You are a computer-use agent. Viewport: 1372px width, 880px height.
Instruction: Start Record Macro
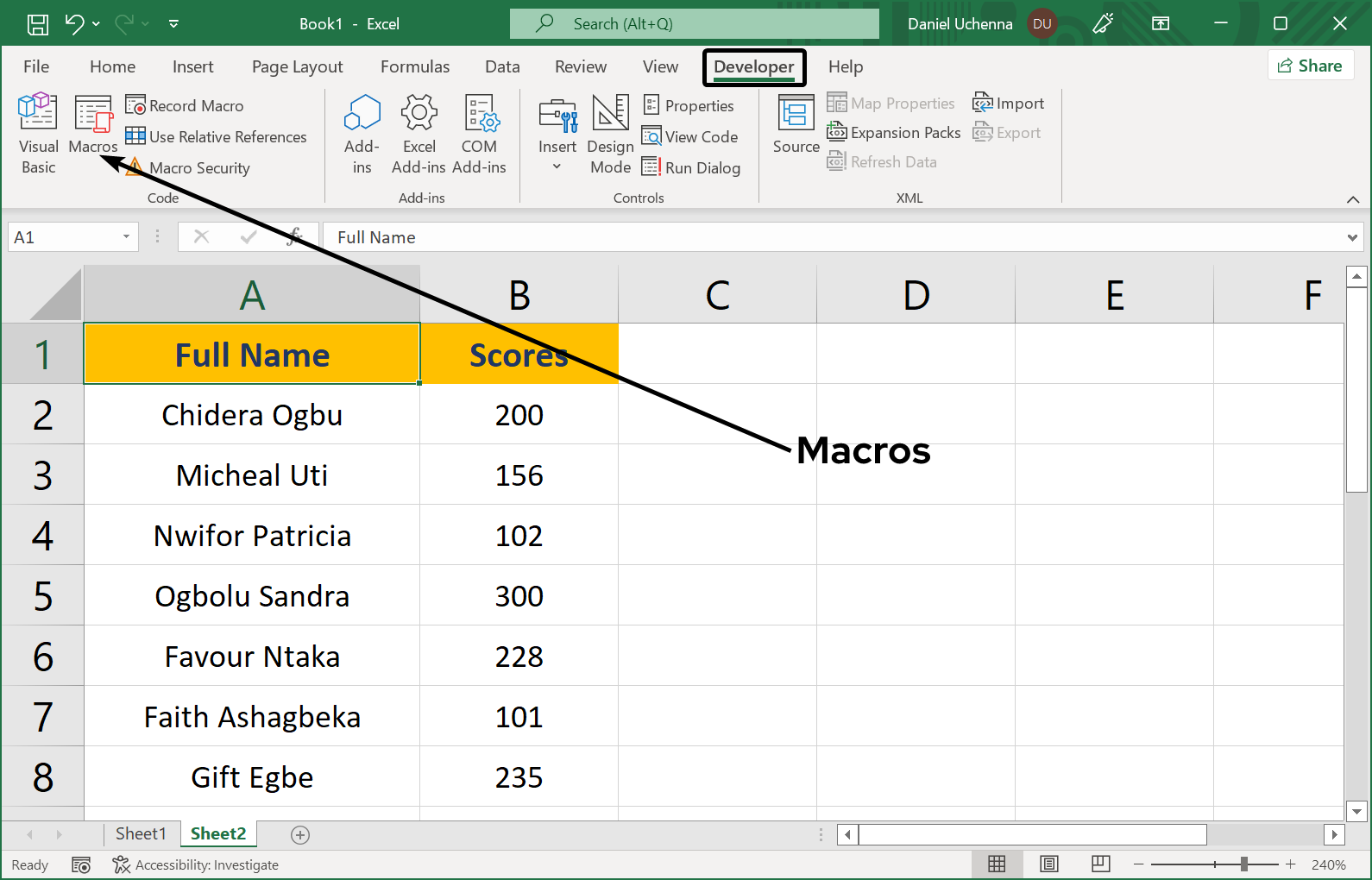pos(186,105)
